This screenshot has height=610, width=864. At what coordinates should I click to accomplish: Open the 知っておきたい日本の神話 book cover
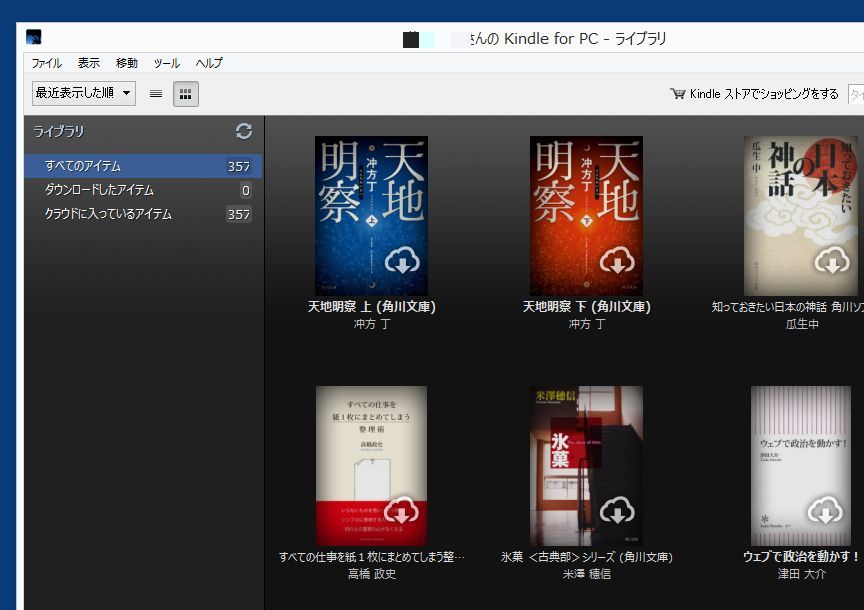[x=801, y=215]
